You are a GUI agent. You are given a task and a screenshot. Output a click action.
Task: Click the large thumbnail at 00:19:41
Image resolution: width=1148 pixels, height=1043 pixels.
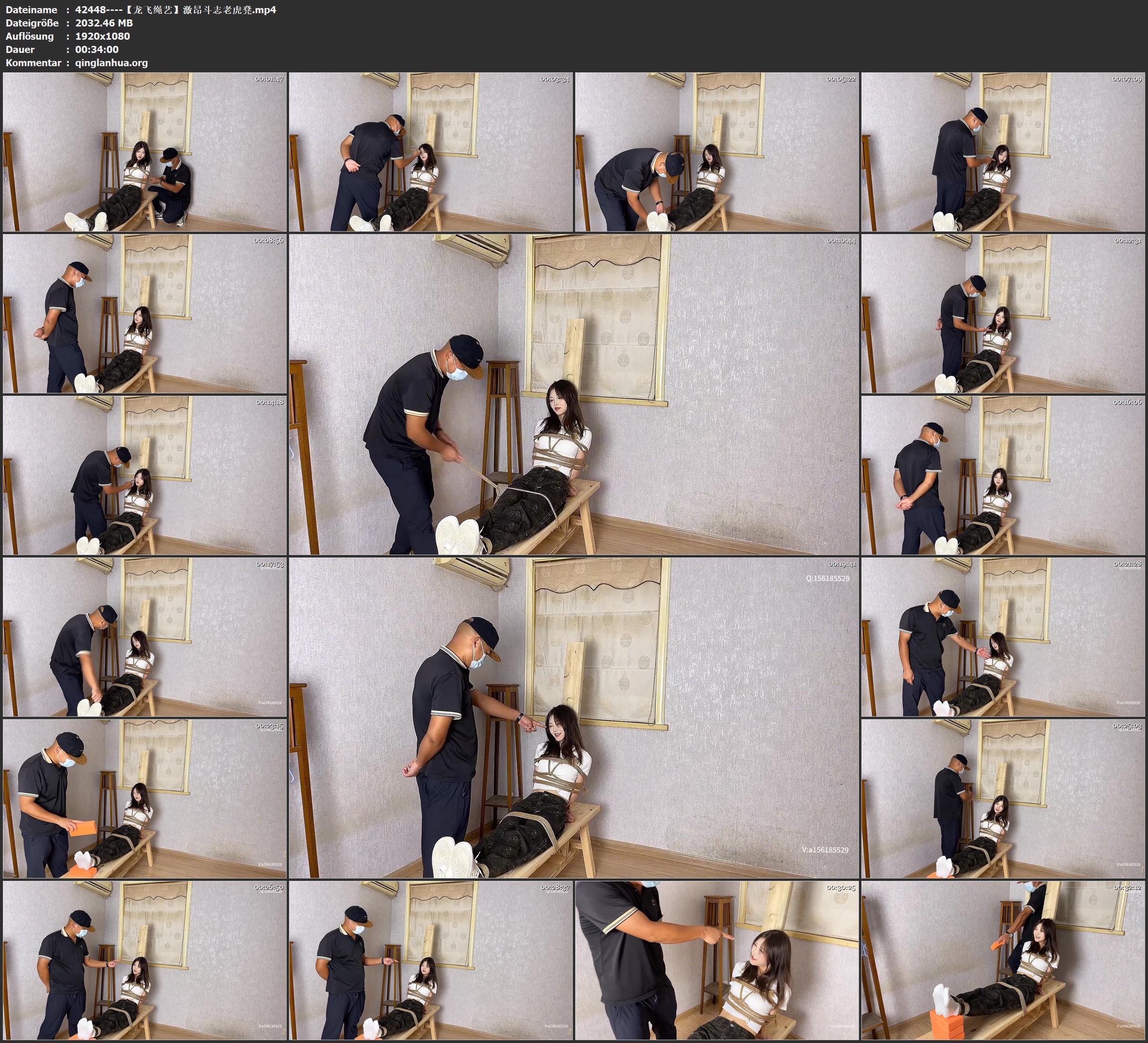pyautogui.click(x=573, y=717)
